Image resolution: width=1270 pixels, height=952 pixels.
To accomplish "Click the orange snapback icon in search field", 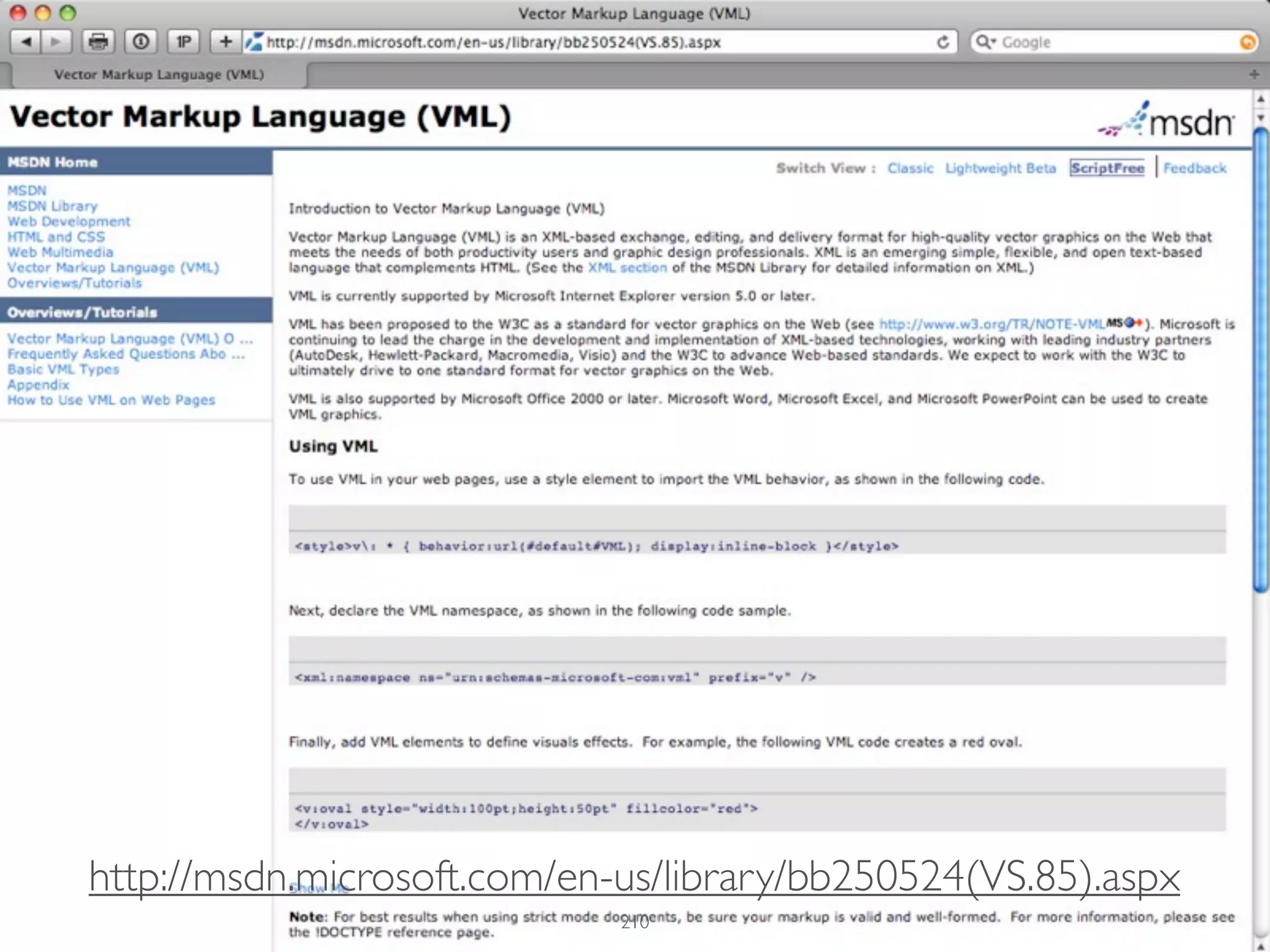I will point(1247,42).
